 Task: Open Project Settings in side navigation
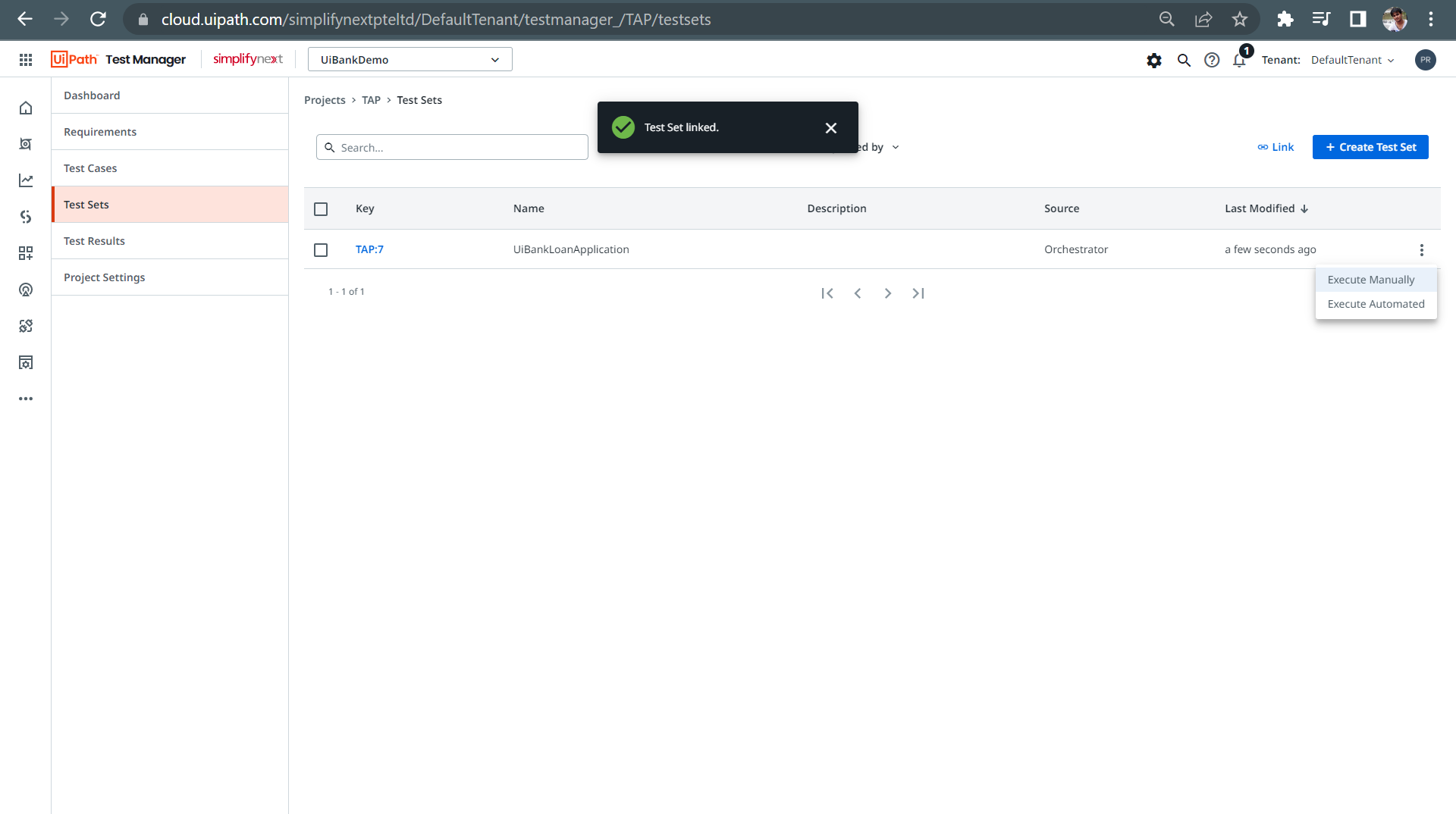point(170,277)
